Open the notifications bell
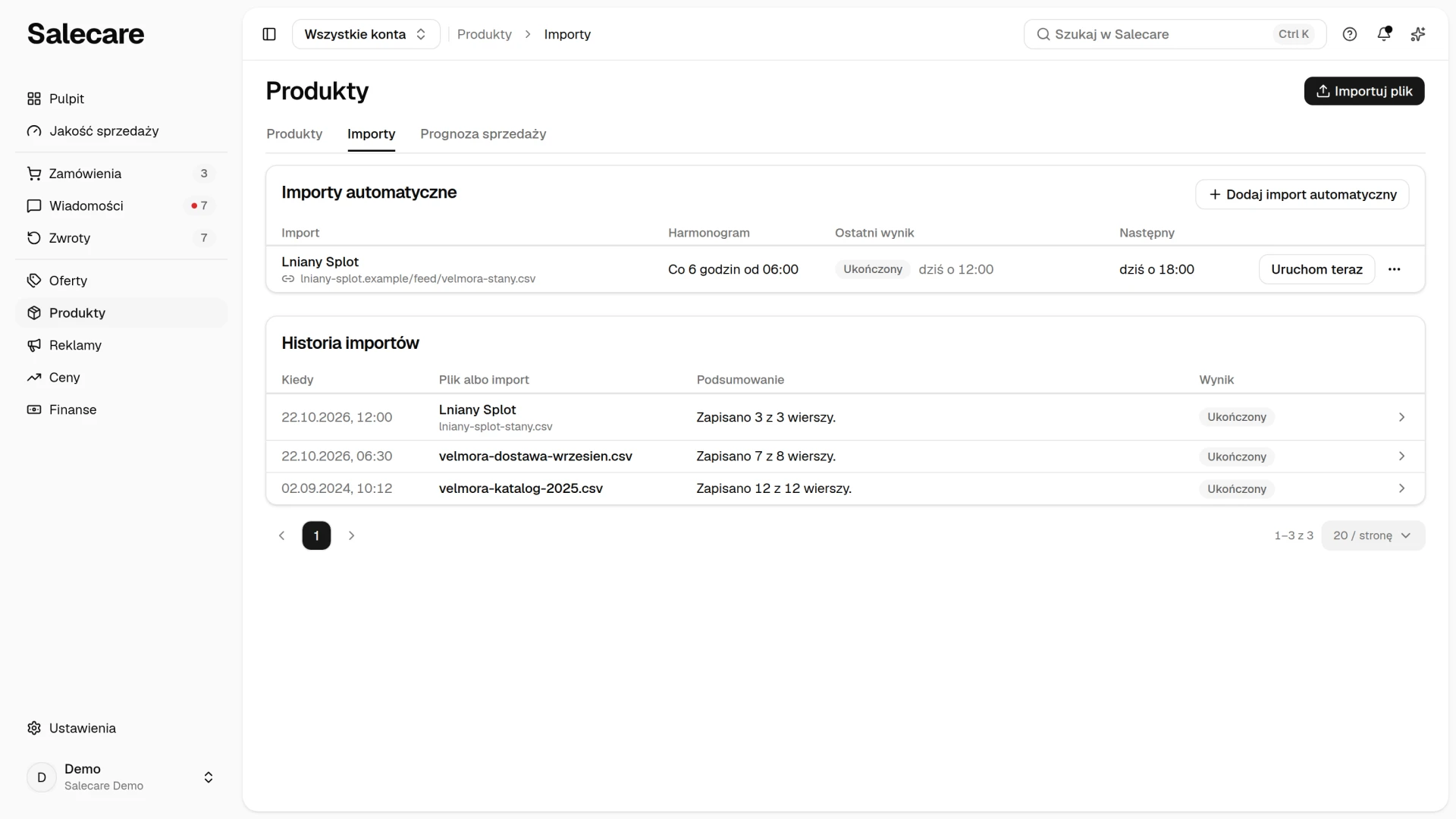The image size is (1456, 819). click(x=1384, y=34)
